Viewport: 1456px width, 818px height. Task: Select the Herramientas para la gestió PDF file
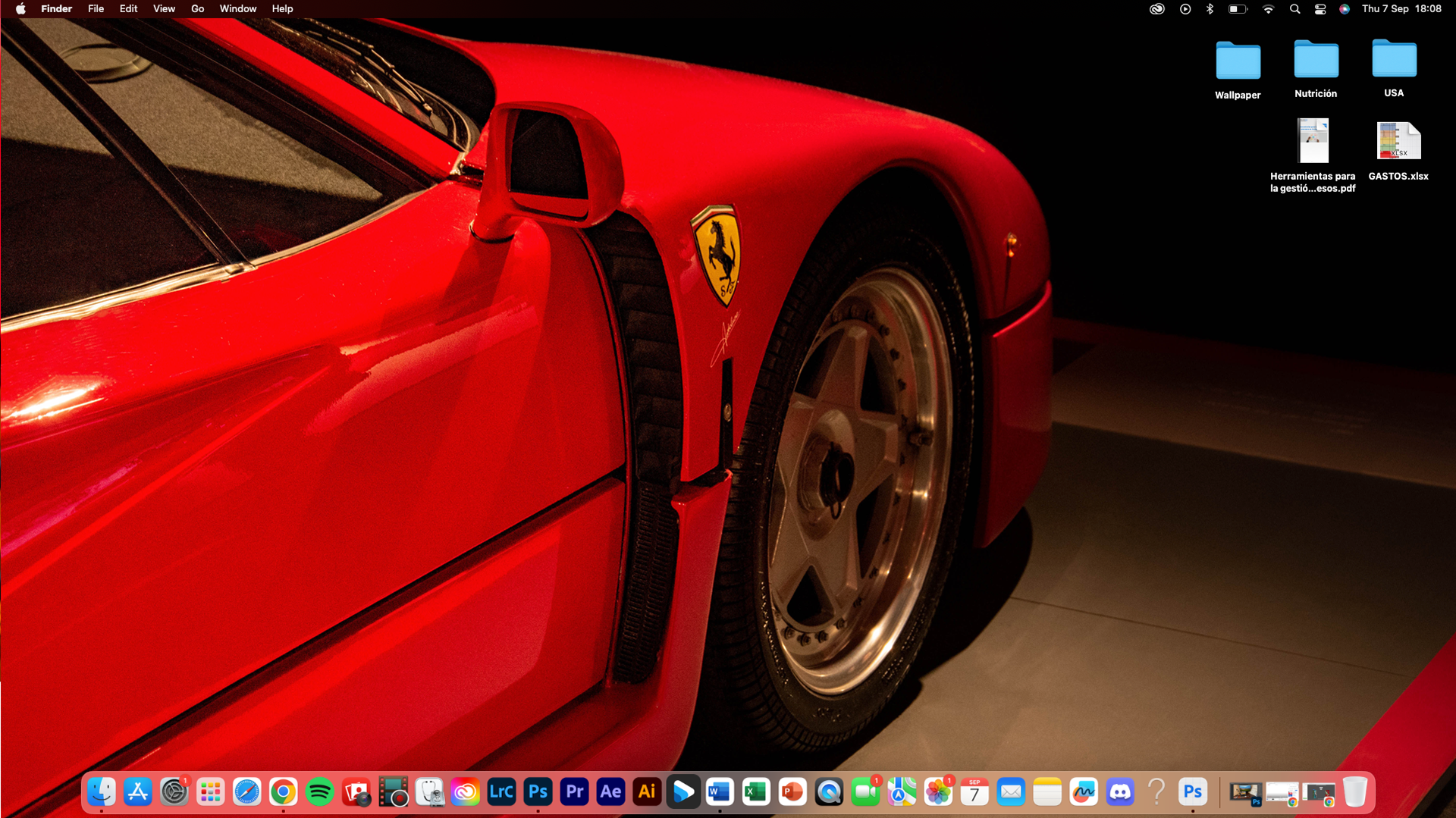1313,155
